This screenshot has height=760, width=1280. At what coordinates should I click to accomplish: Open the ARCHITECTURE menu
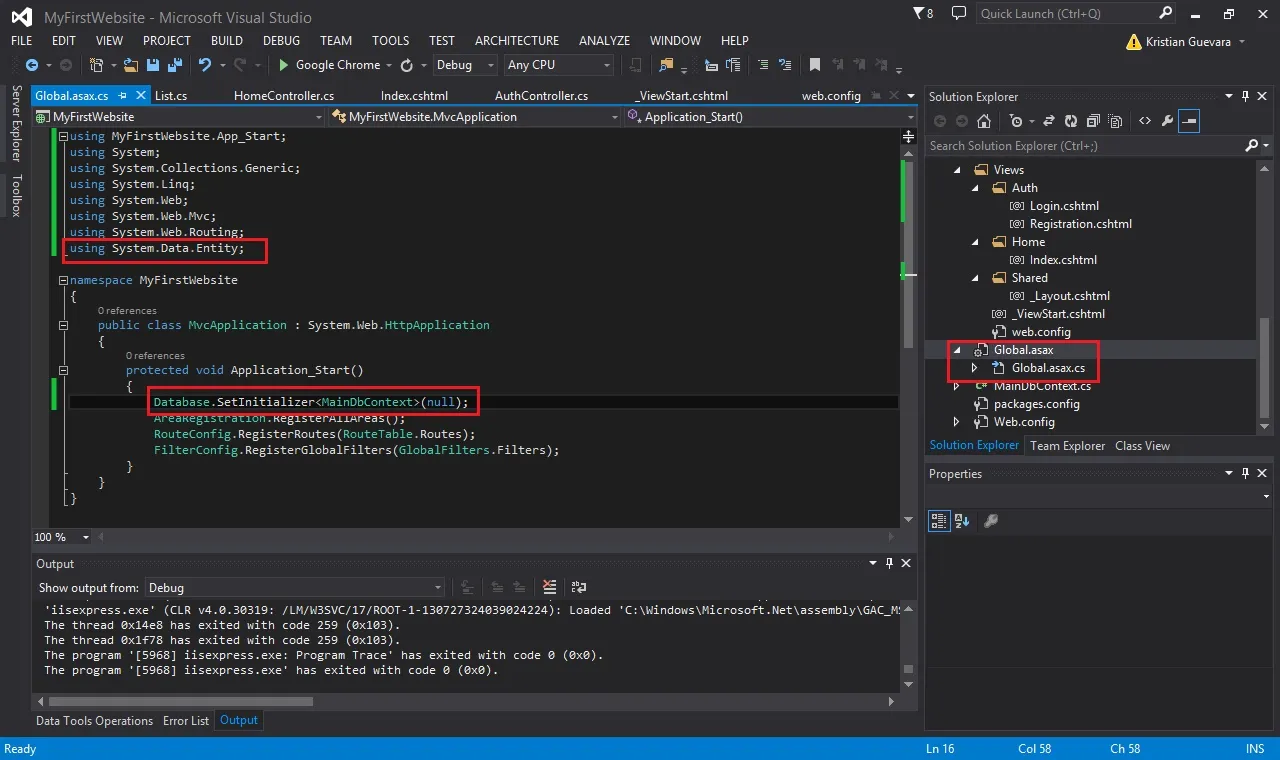[x=517, y=41]
